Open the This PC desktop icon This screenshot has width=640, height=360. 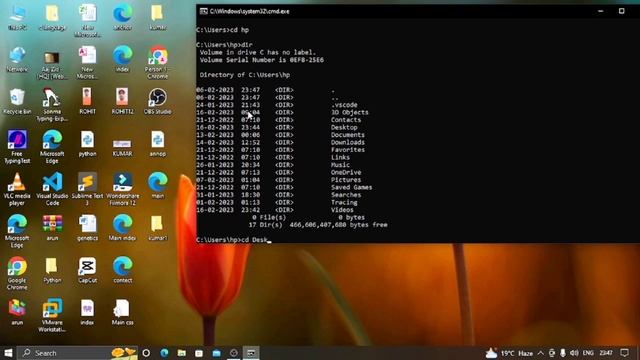(17, 18)
